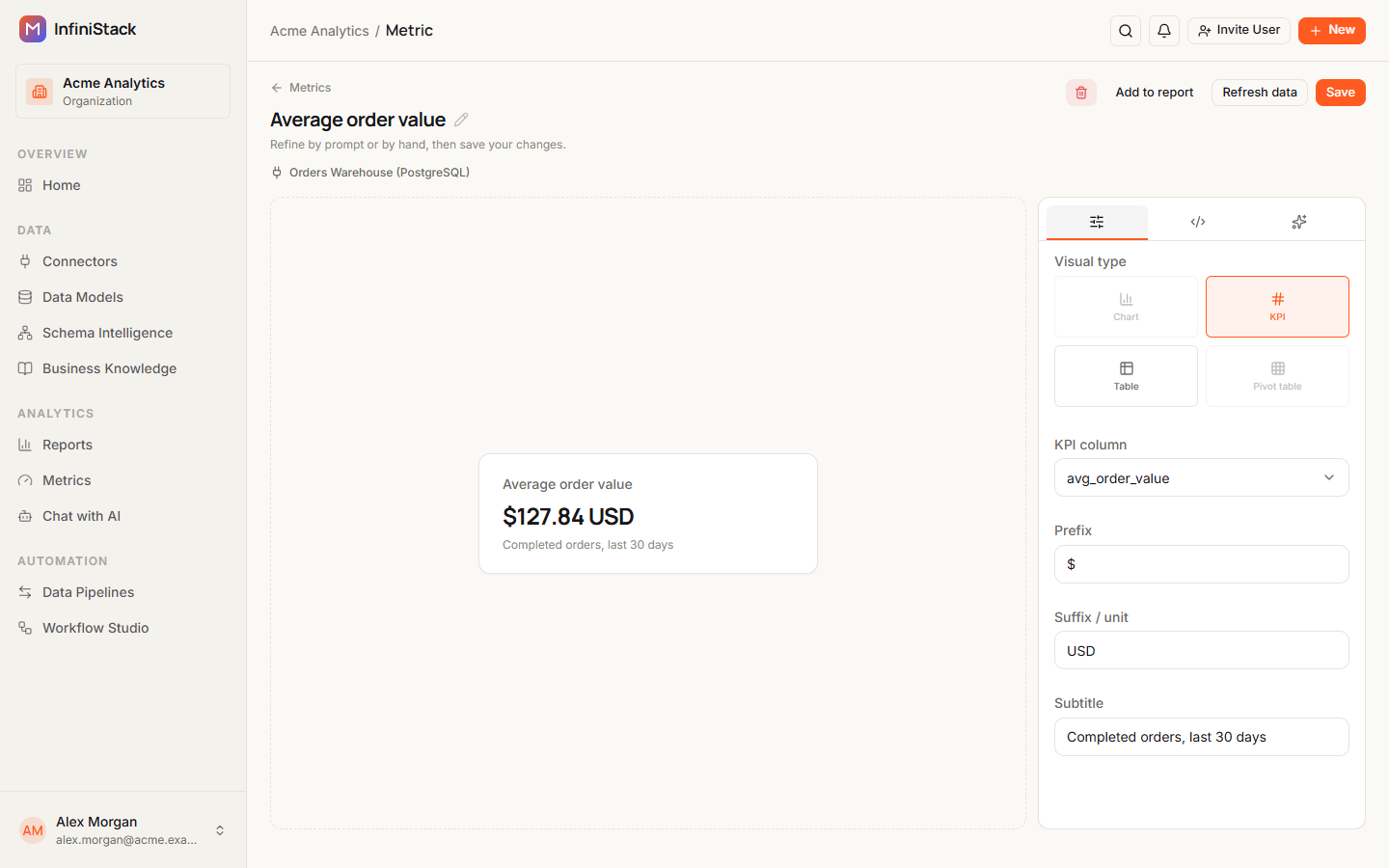Screen dimensions: 1389x868
Task: Click the Prefix input field
Action: click(1202, 564)
